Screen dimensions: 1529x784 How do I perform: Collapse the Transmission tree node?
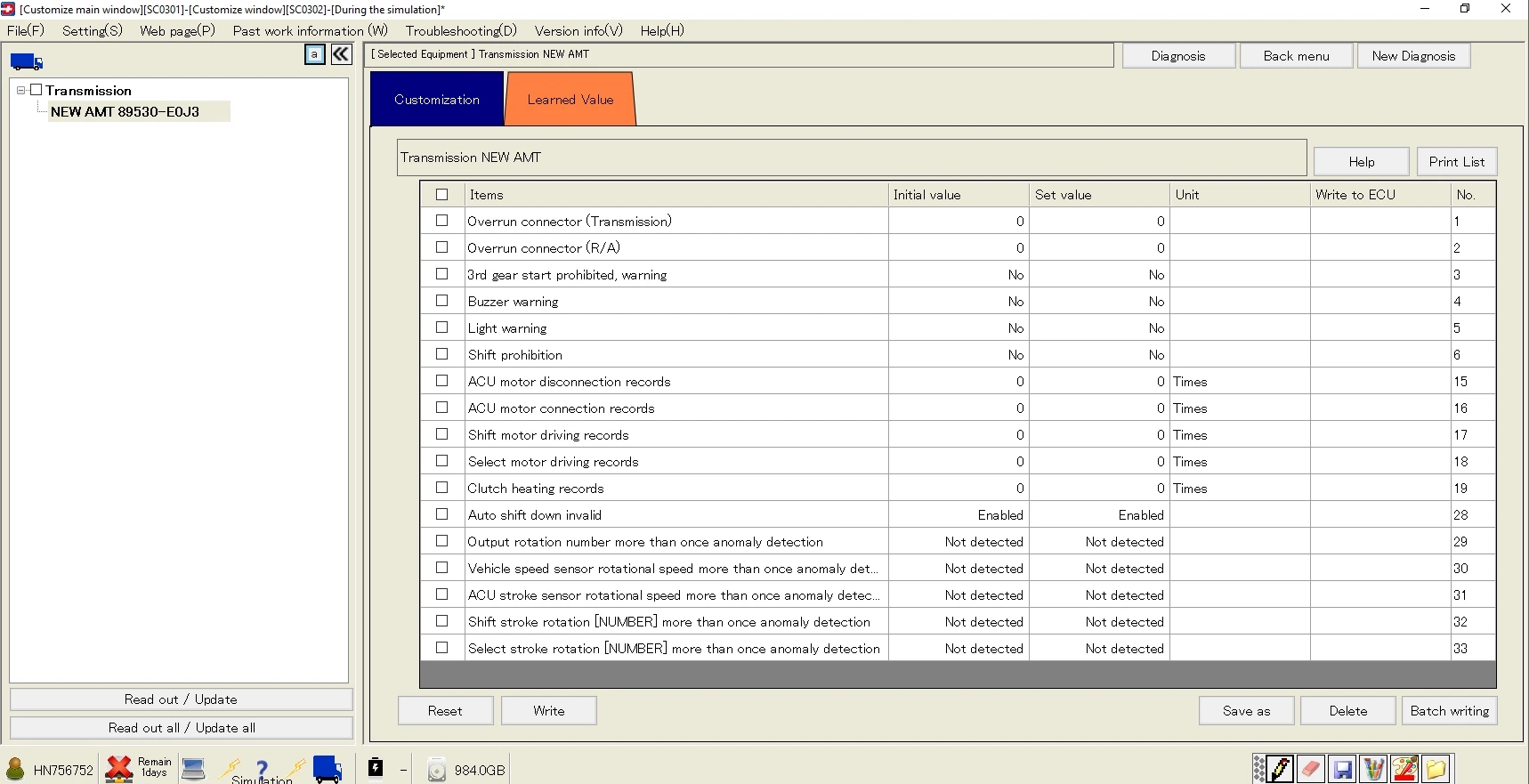pyautogui.click(x=20, y=90)
